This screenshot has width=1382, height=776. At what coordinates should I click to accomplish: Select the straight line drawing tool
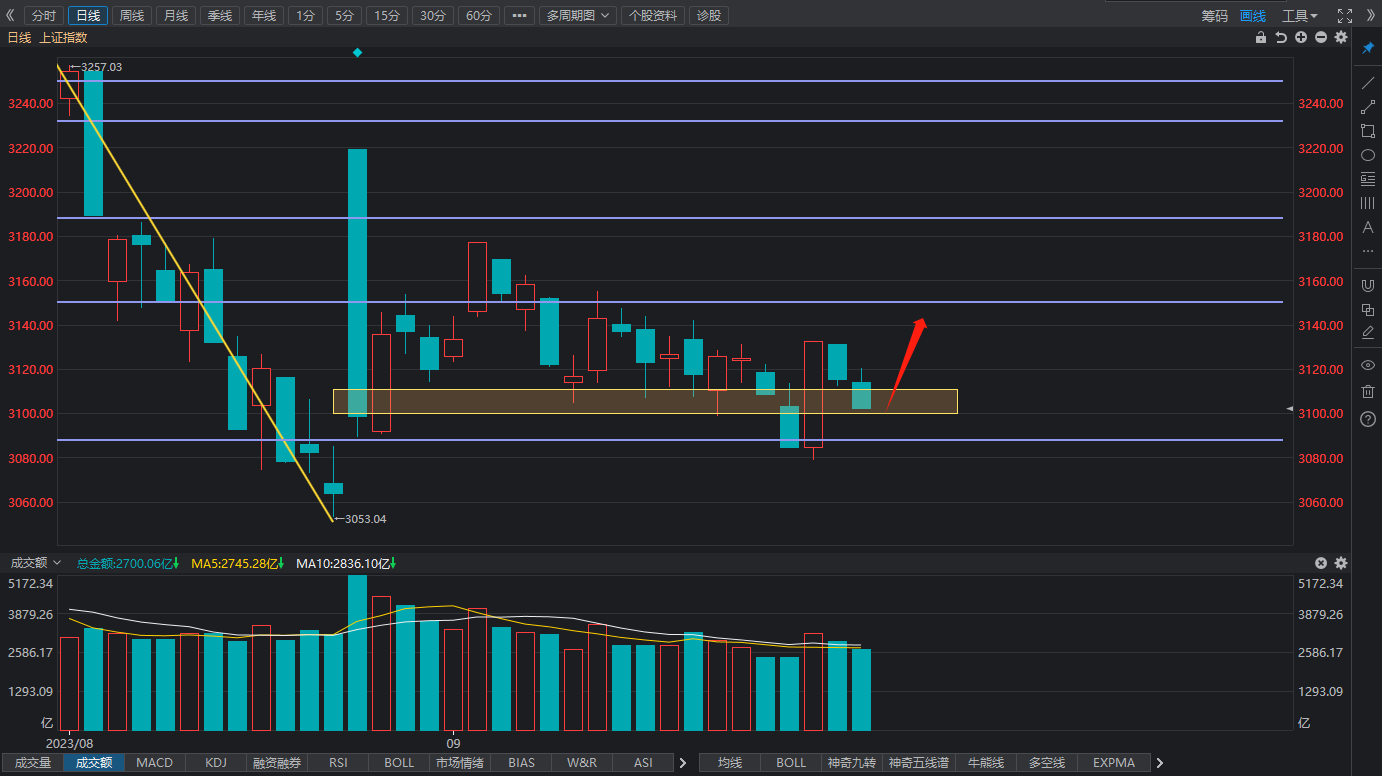tap(1368, 83)
